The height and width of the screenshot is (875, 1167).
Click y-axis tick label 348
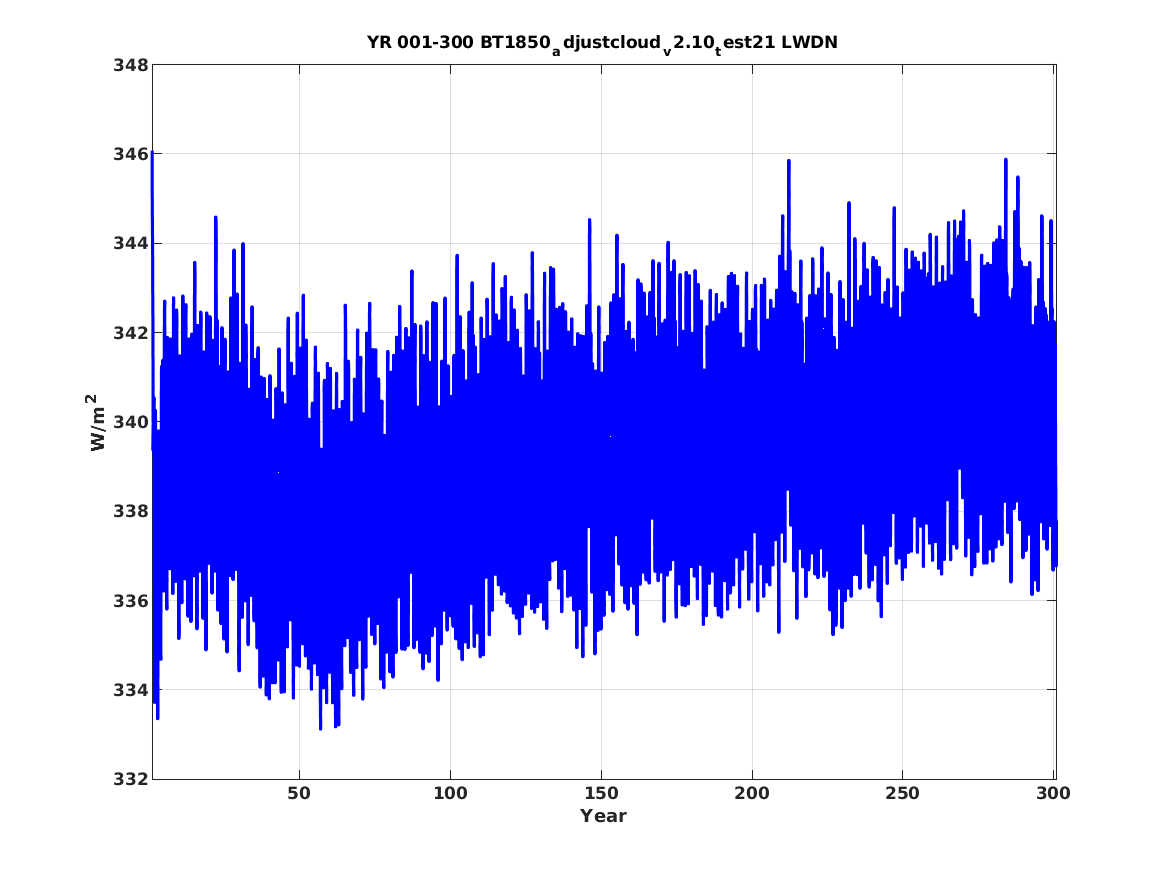point(130,65)
